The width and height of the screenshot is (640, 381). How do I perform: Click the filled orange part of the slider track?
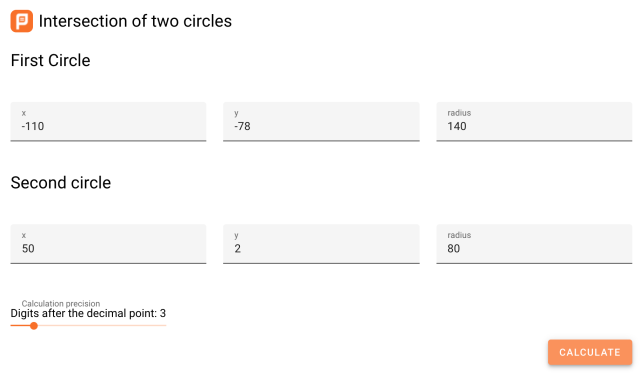[20, 325]
